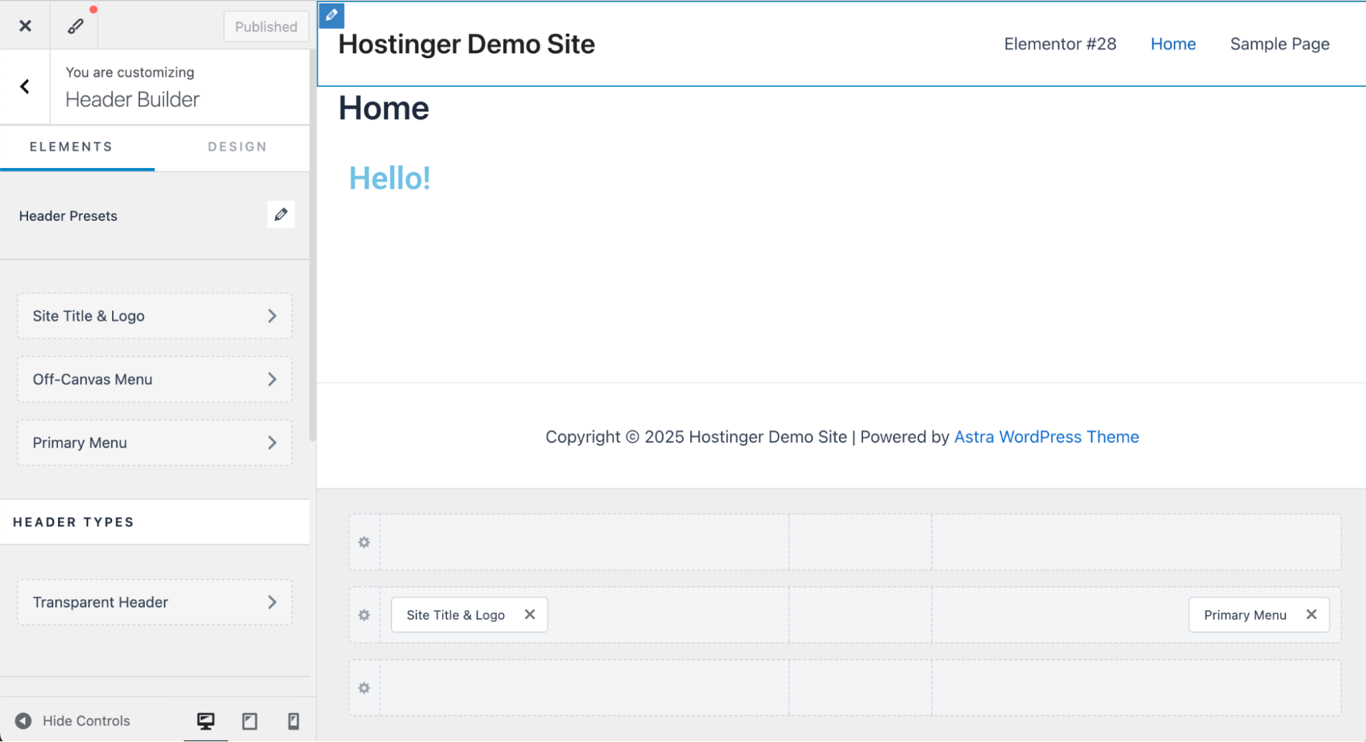
Task: Open the Astra WordPress Theme link
Action: (x=1046, y=436)
